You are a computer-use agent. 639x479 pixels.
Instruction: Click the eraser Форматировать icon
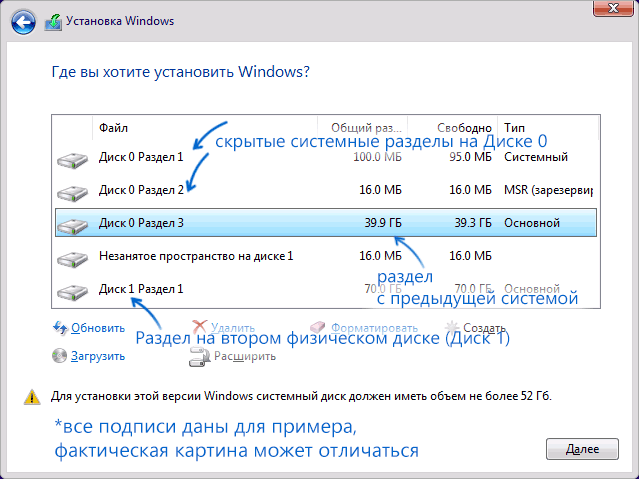pos(317,327)
